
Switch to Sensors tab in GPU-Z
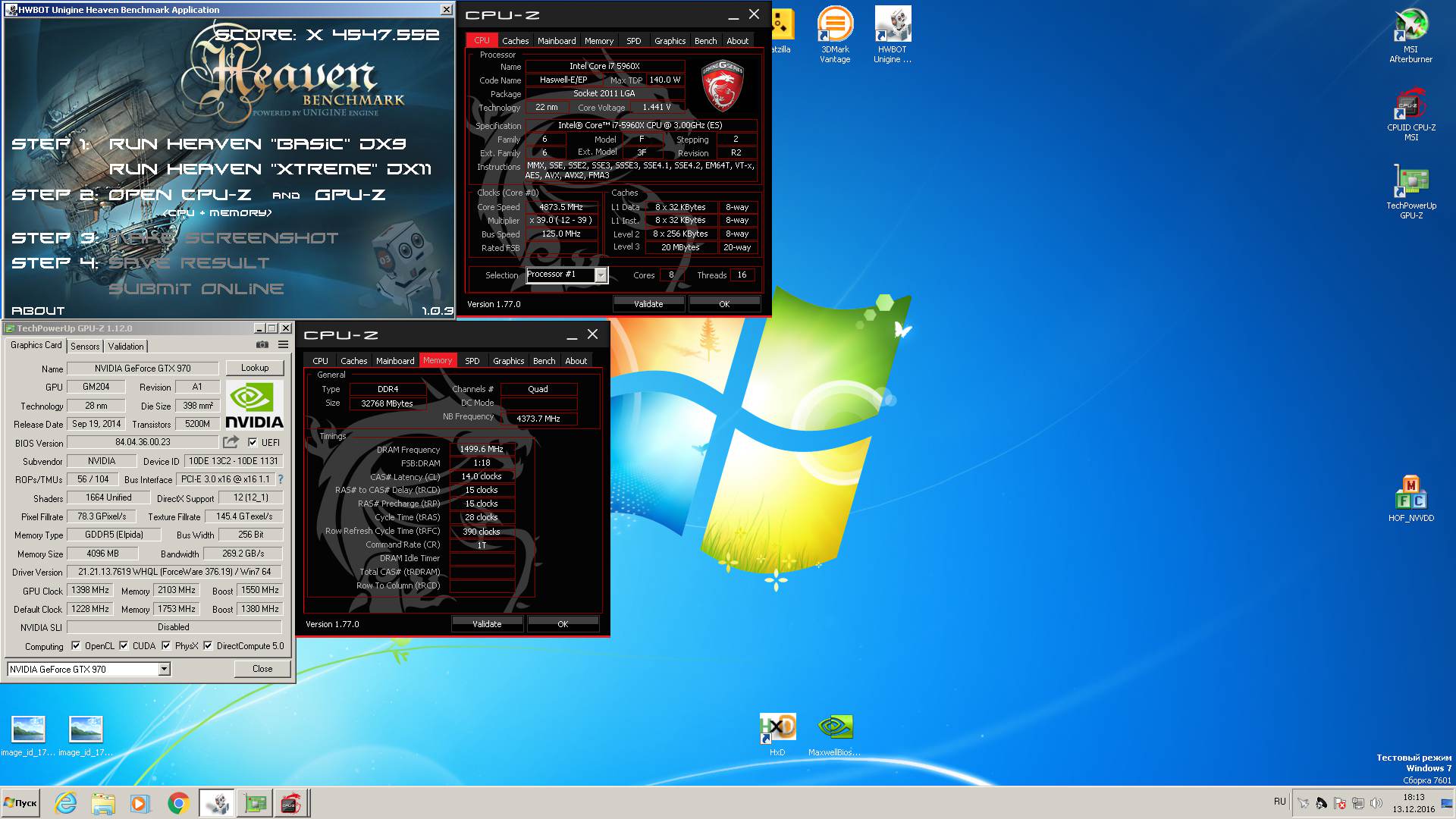pos(85,346)
